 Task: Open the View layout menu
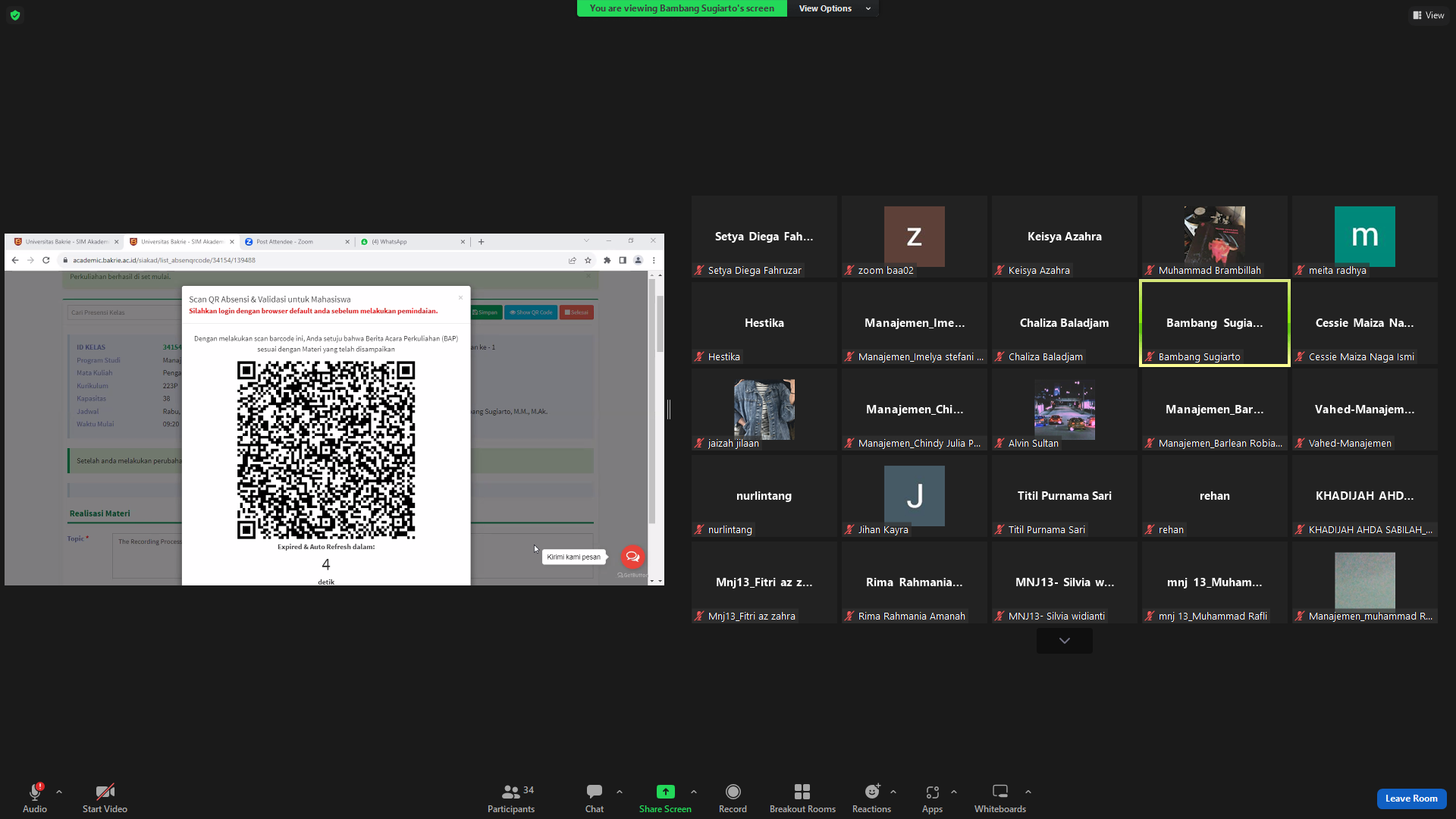click(1429, 15)
